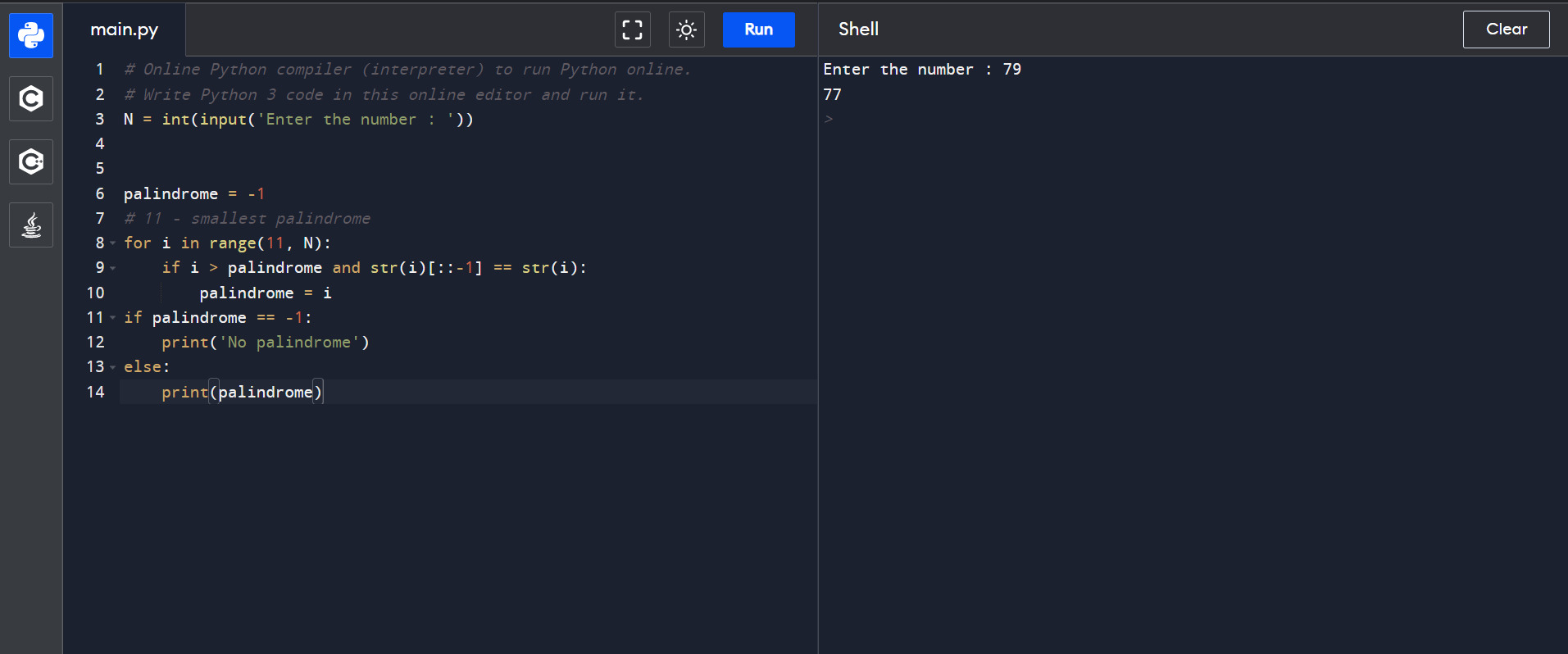Viewport: 1568px width, 654px height.
Task: Open the Java compiler from the sidebar
Action: [31, 225]
